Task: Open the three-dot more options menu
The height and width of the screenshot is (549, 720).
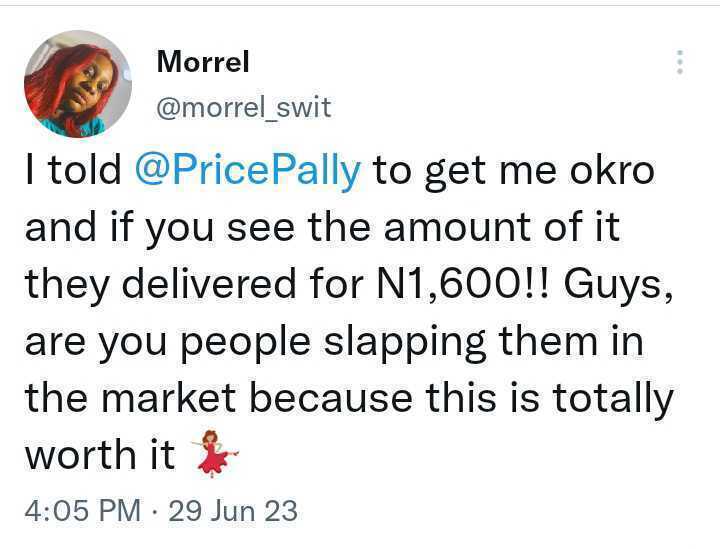Action: pos(680,62)
